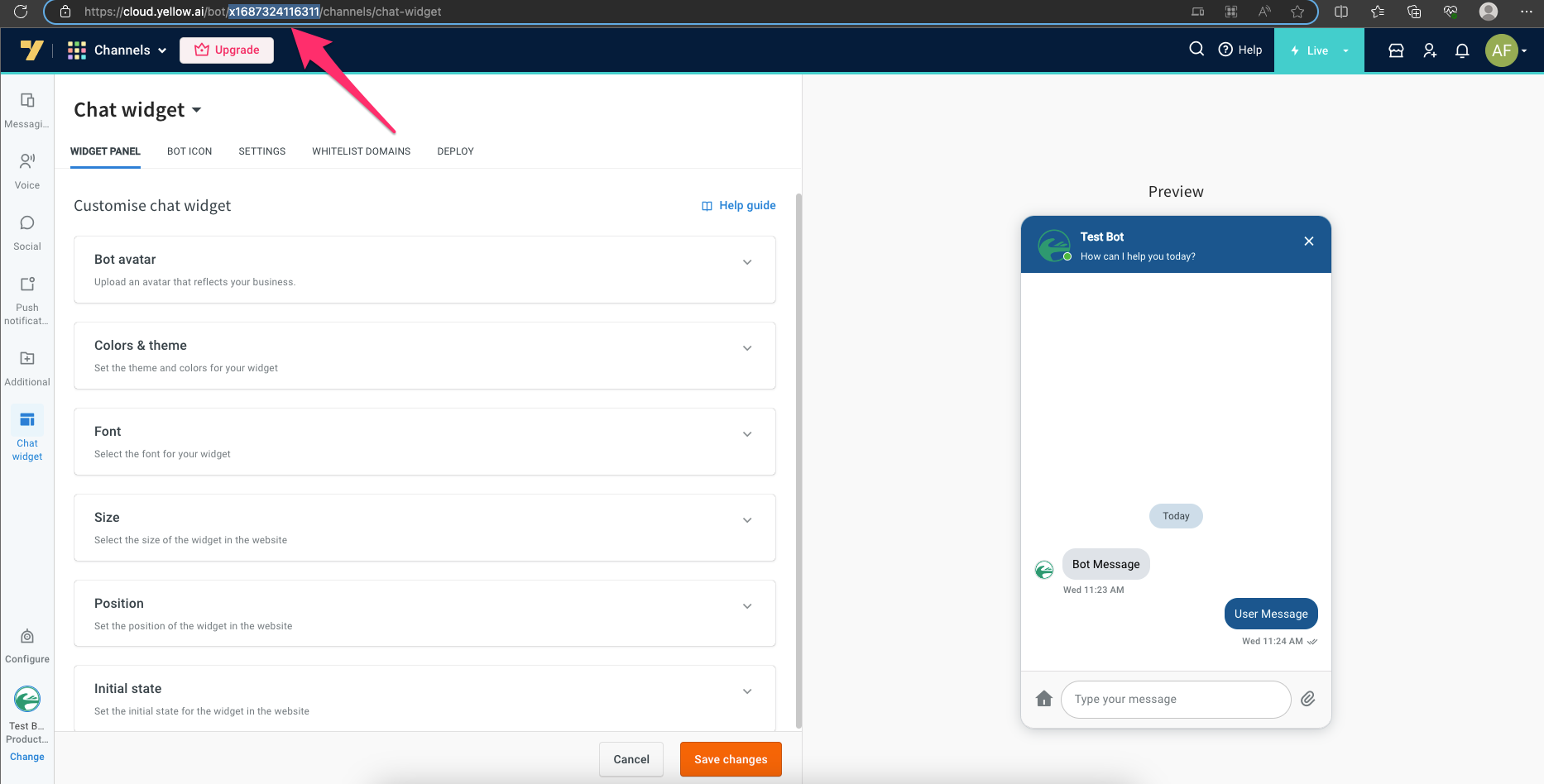The image size is (1544, 784).
Task: Click the browser performance heart icon
Action: (1450, 12)
